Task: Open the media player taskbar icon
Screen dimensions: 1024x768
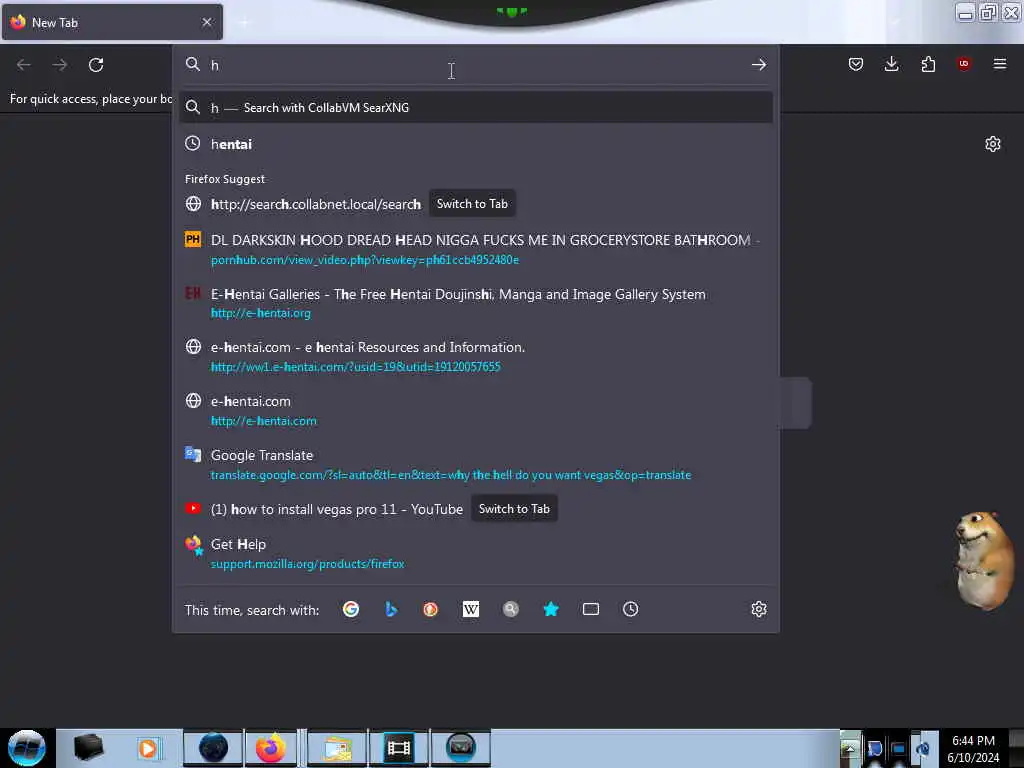Action: coord(148,748)
